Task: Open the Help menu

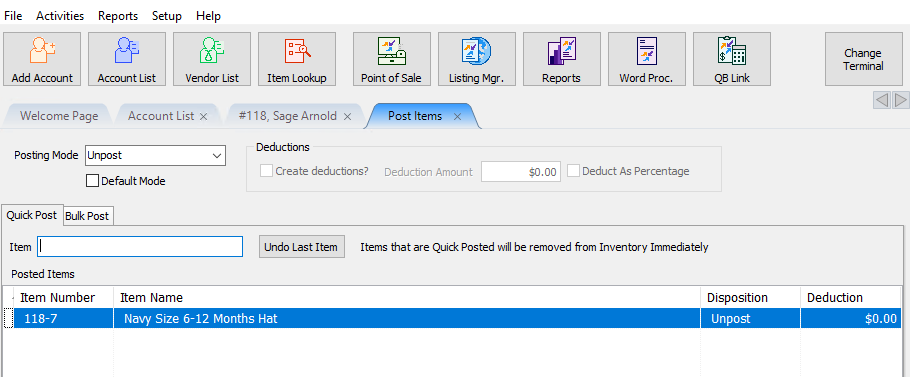Action: 208,16
